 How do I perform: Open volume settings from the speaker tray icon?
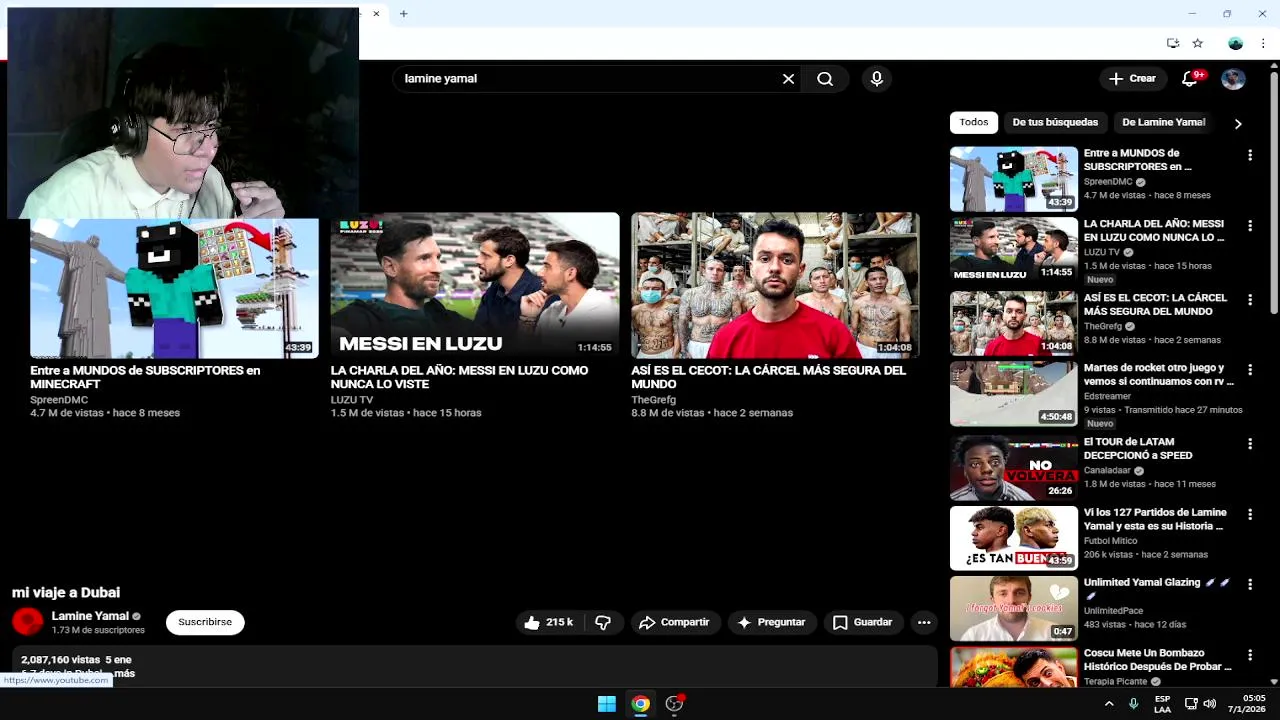pos(1209,704)
